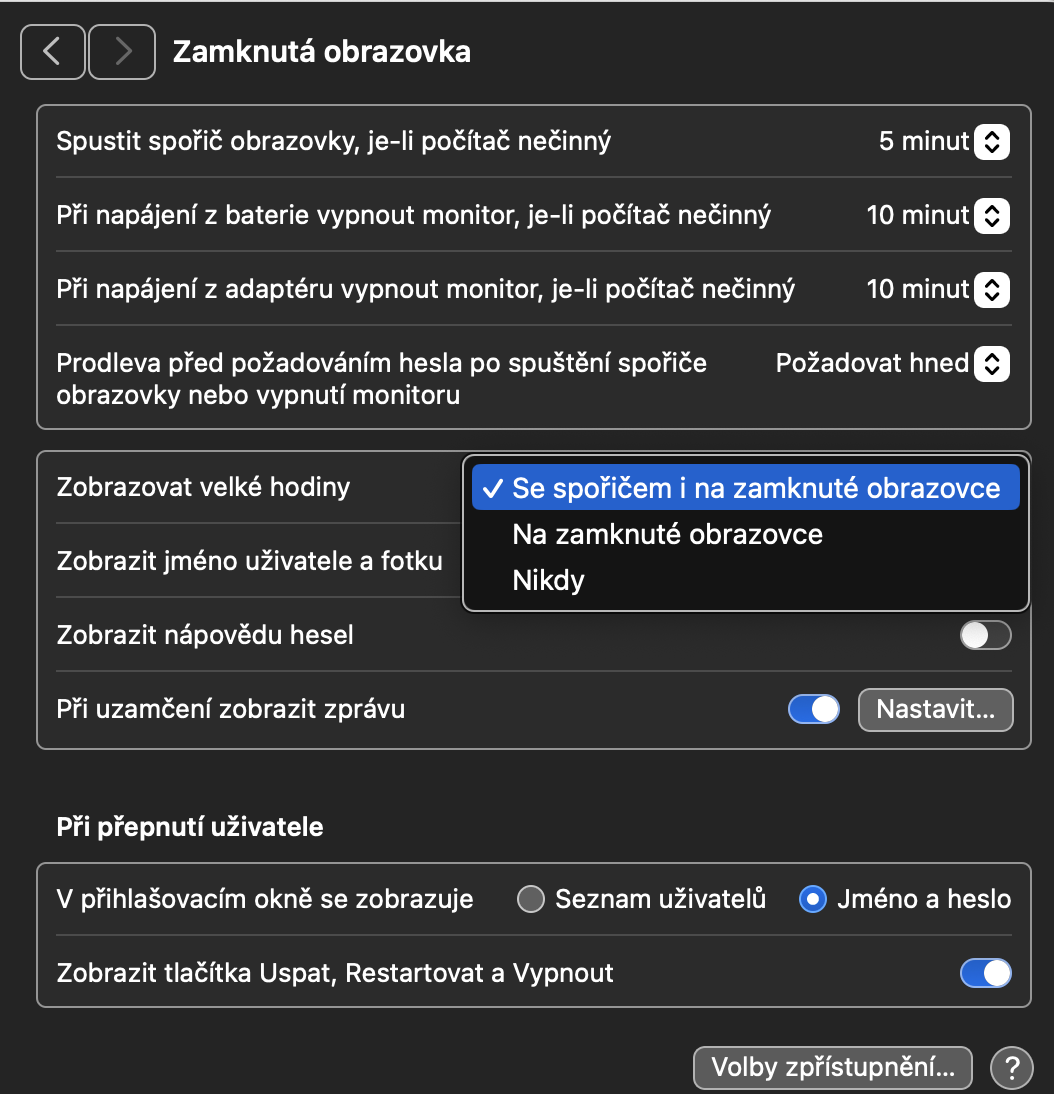Click the 'Nastavit…' button
Image resolution: width=1054 pixels, height=1094 pixels.
[x=935, y=710]
